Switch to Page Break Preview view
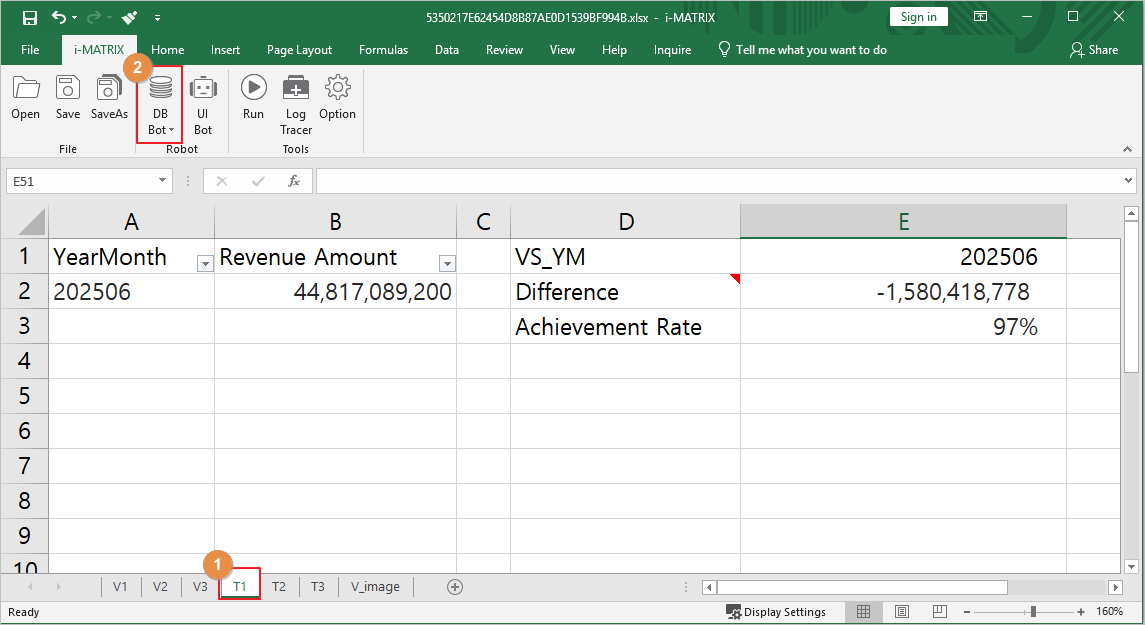Image resolution: width=1145 pixels, height=625 pixels. click(940, 612)
